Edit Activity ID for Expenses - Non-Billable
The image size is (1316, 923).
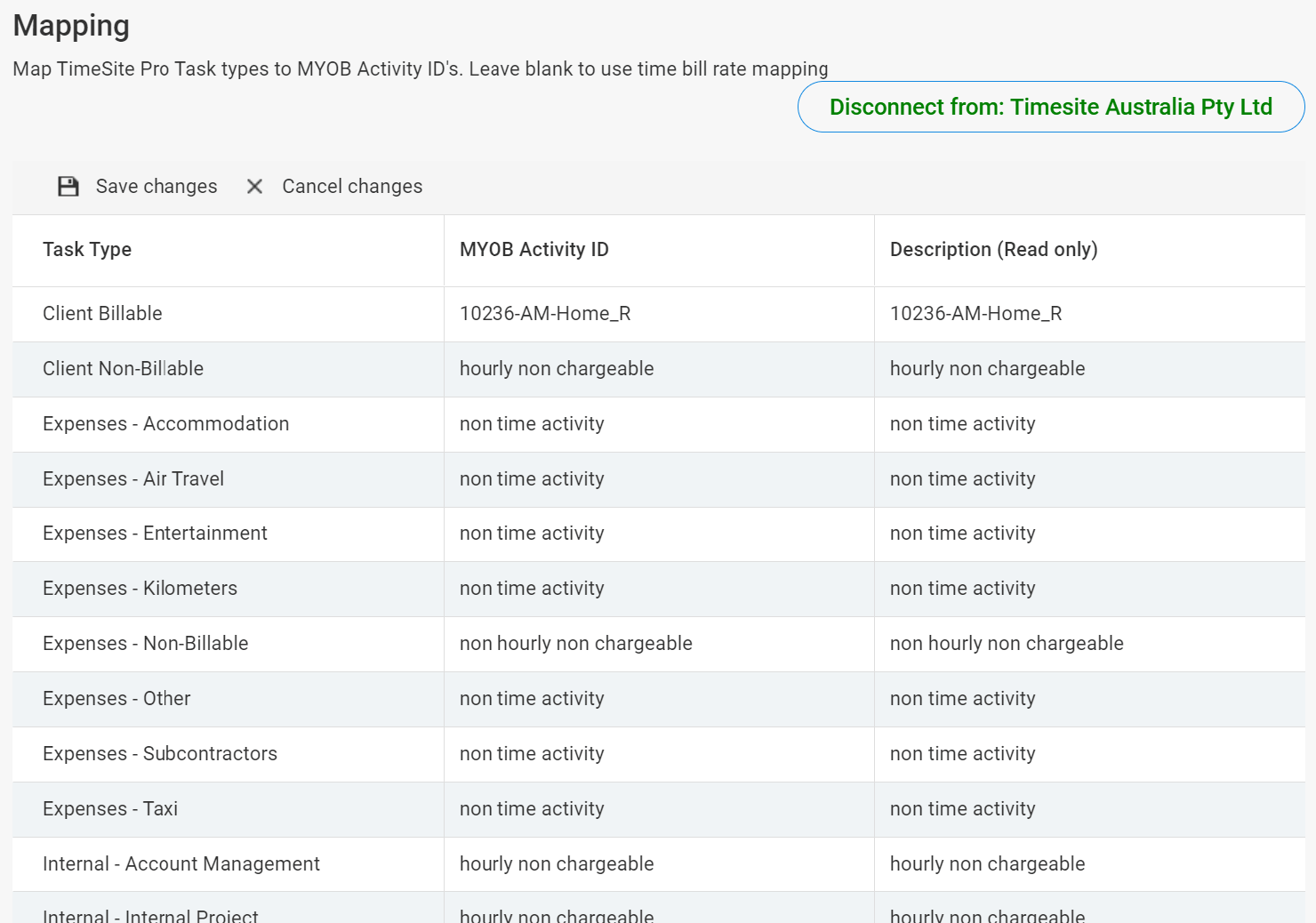coord(658,644)
